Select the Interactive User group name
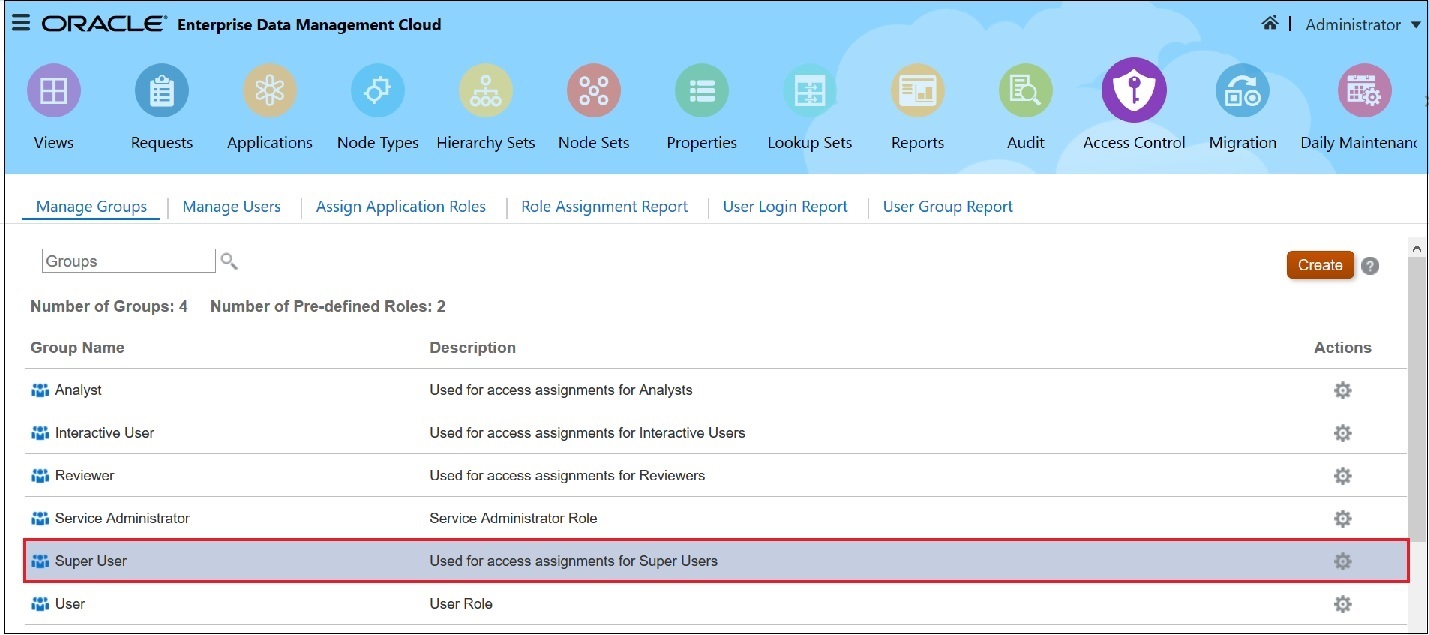 coord(104,433)
